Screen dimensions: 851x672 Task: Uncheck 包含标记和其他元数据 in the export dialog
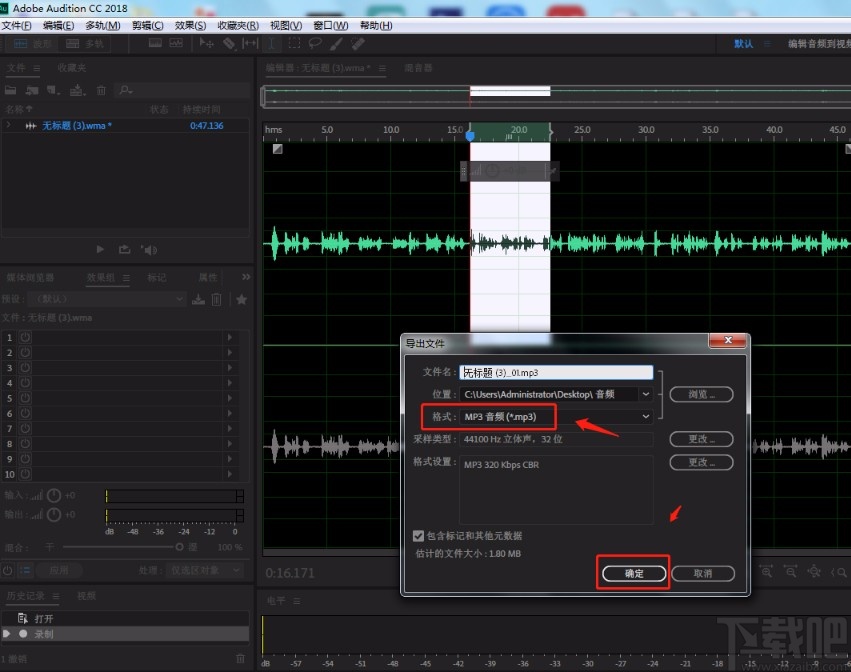[x=418, y=535]
